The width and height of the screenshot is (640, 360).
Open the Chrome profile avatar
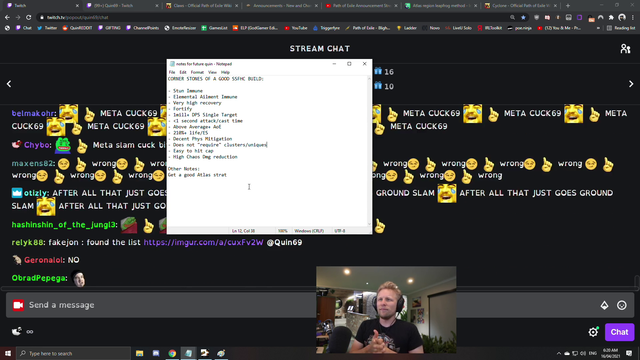[622, 18]
